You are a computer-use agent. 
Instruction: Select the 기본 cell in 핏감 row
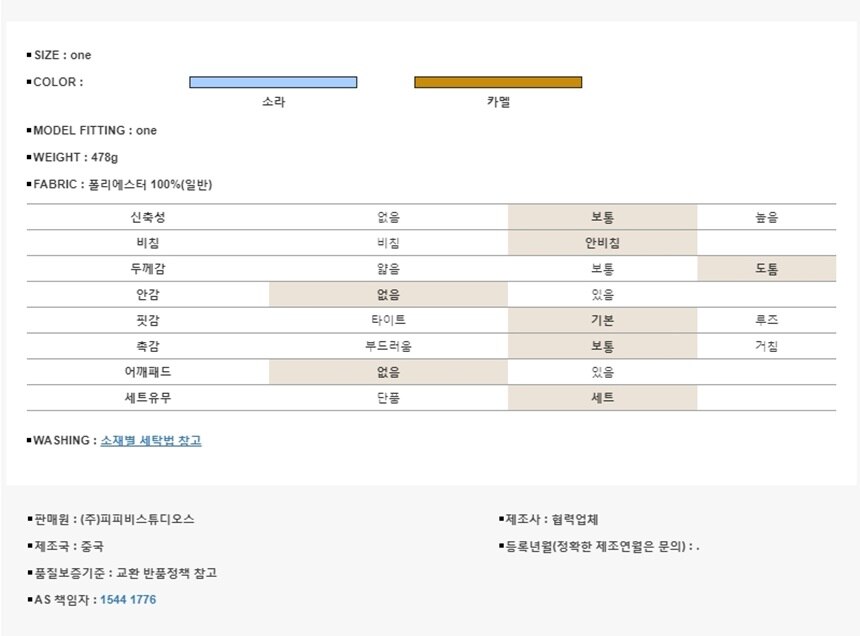(602, 321)
